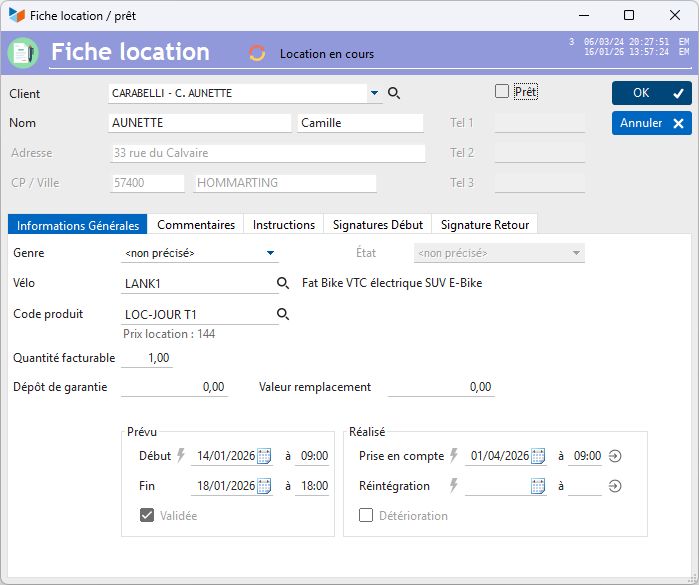Click arrow icon next to Réintégration time

615,486
